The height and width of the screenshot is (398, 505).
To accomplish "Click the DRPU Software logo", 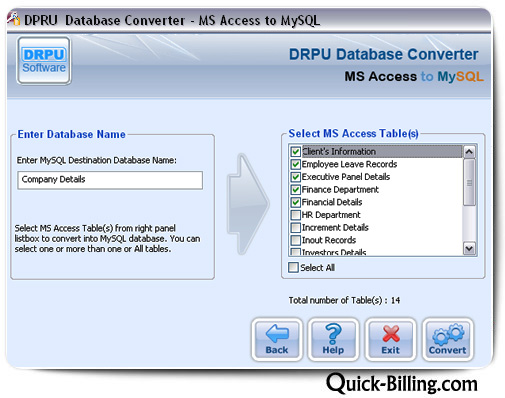I will click(44, 61).
